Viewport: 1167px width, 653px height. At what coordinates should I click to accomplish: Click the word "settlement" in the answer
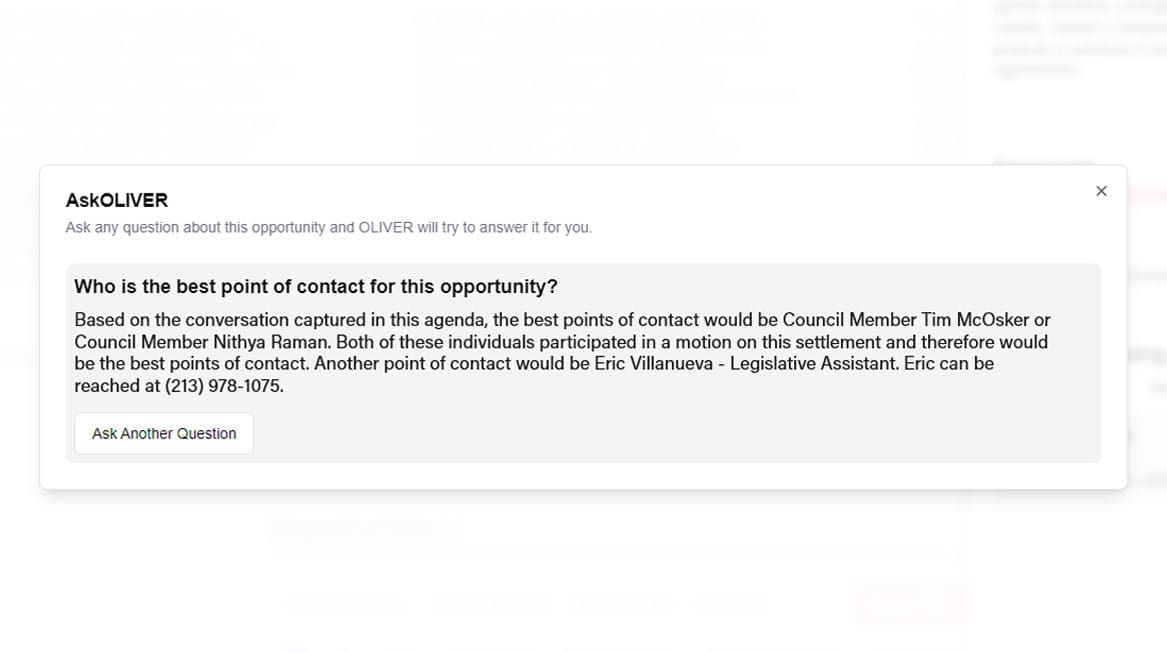click(x=835, y=342)
